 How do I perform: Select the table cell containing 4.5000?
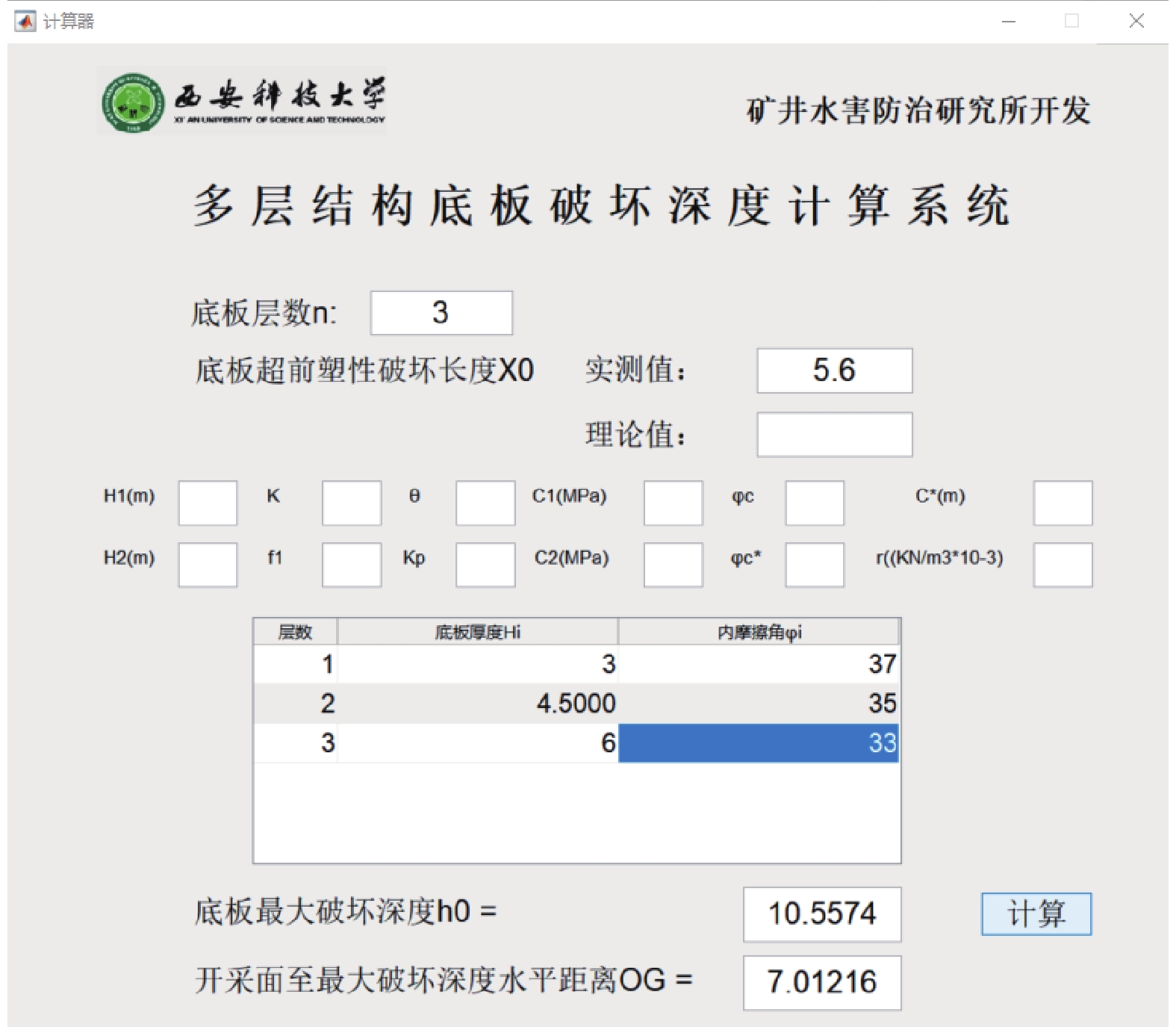click(478, 703)
